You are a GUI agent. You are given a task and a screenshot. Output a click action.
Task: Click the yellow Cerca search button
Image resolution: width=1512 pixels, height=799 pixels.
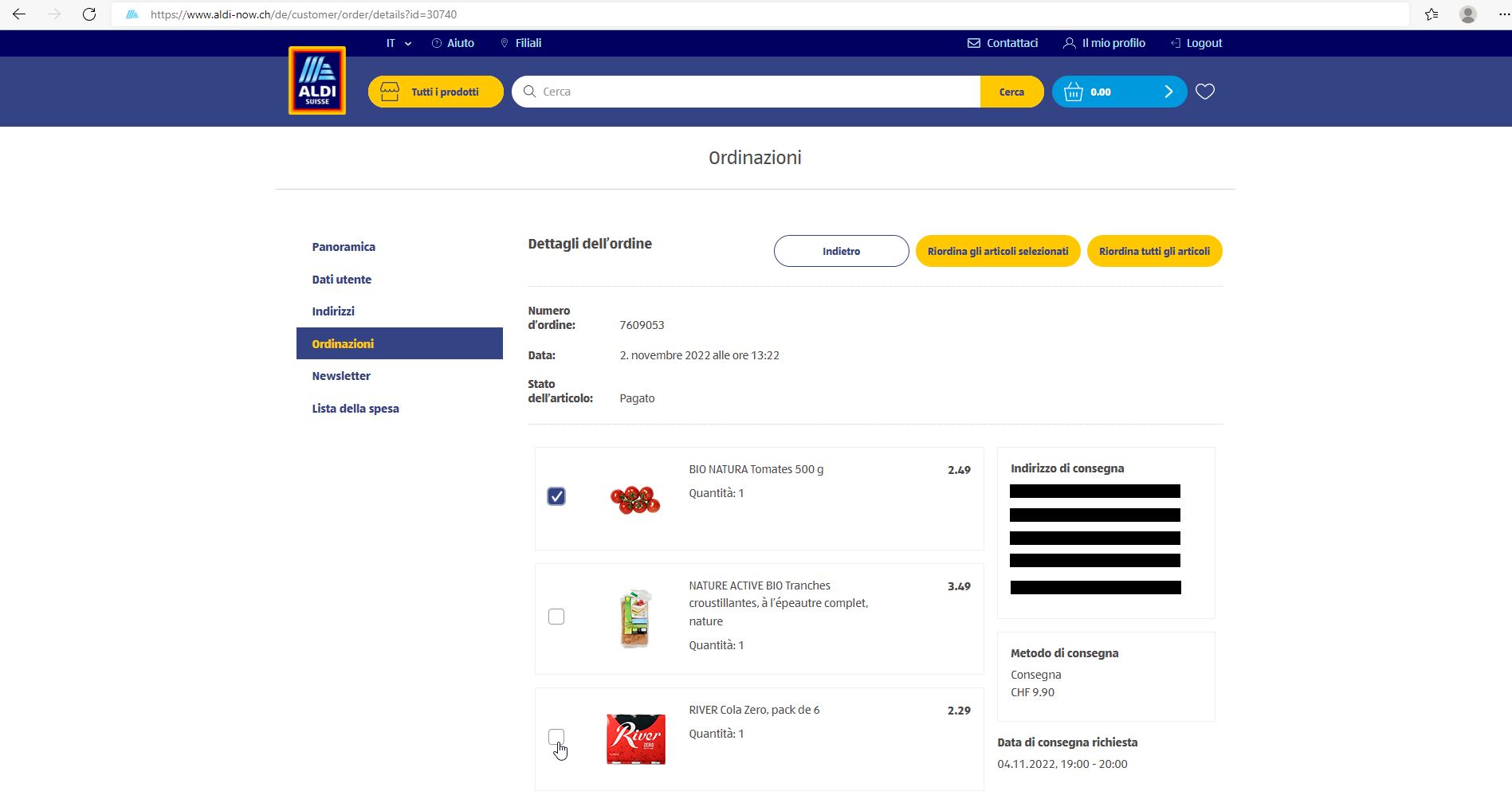click(1011, 92)
